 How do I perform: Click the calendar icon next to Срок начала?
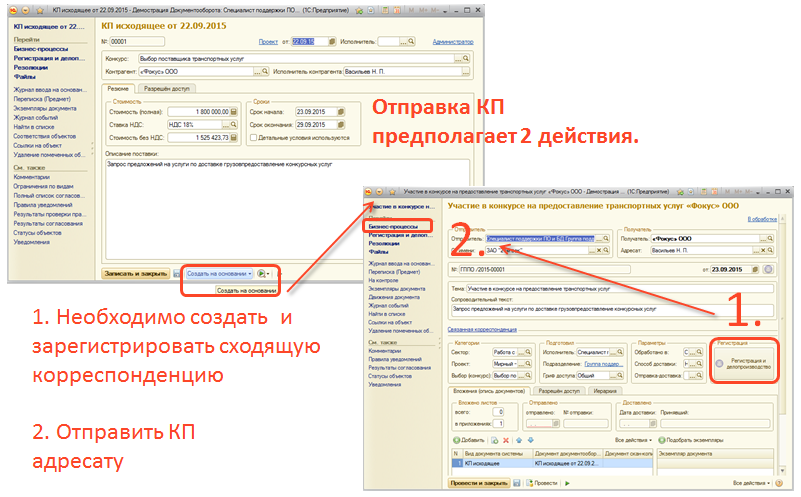pos(342,111)
